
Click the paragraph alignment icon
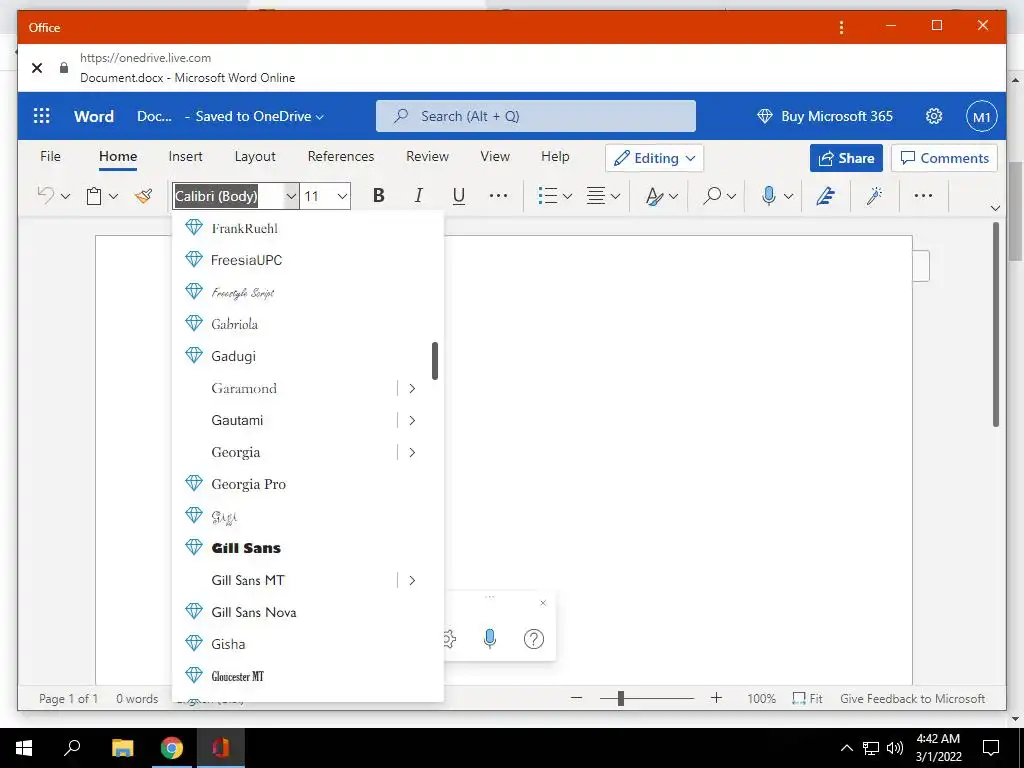coord(596,195)
